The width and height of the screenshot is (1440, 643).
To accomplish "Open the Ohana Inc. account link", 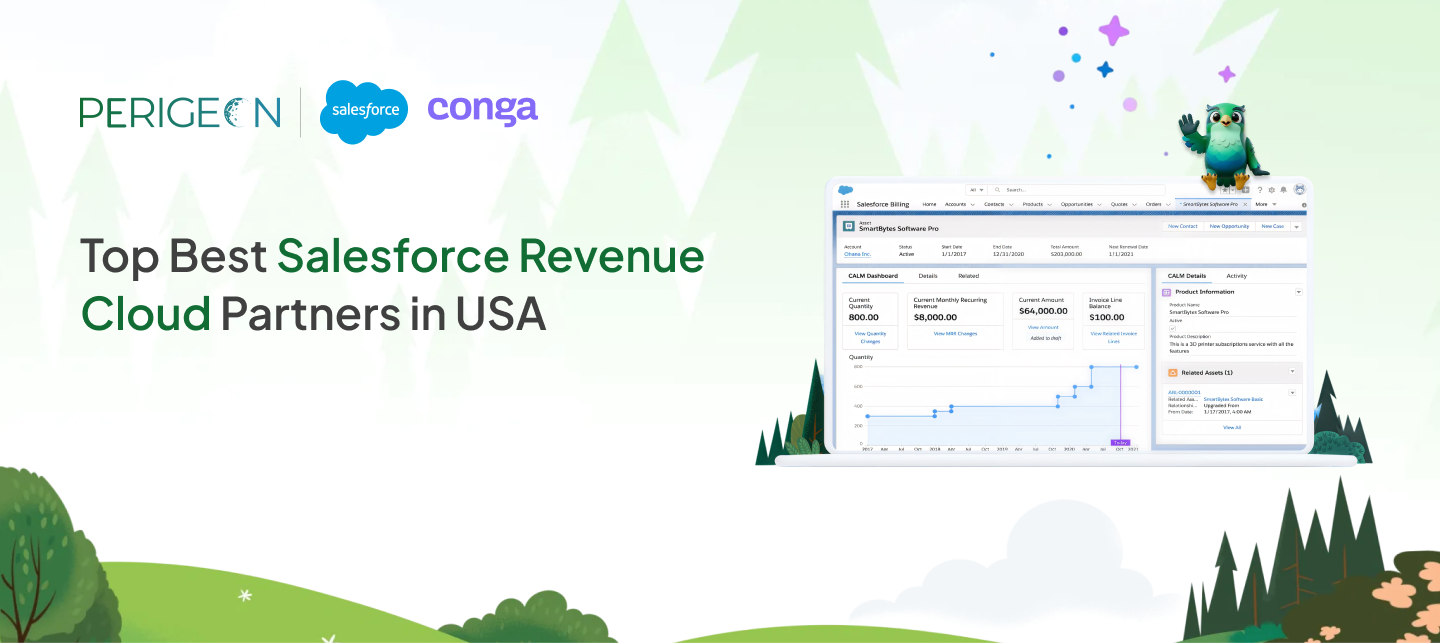I will click(858, 254).
